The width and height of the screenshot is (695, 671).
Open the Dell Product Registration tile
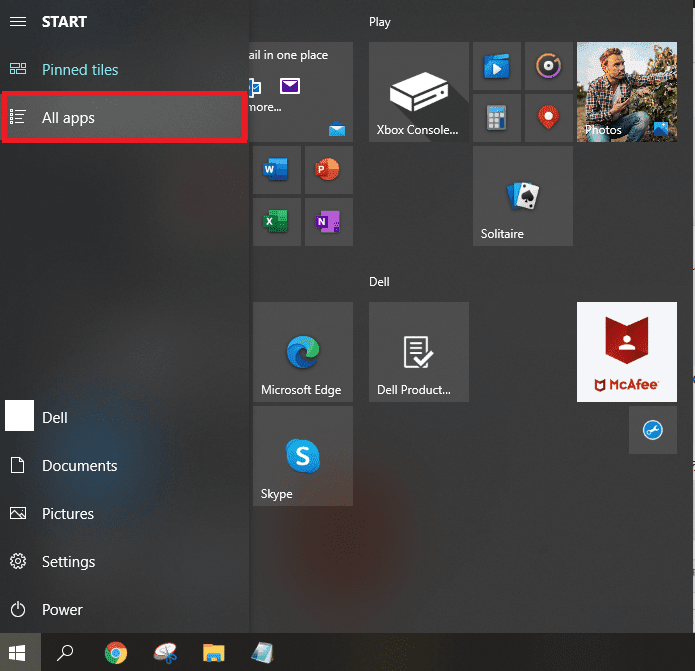[419, 352]
